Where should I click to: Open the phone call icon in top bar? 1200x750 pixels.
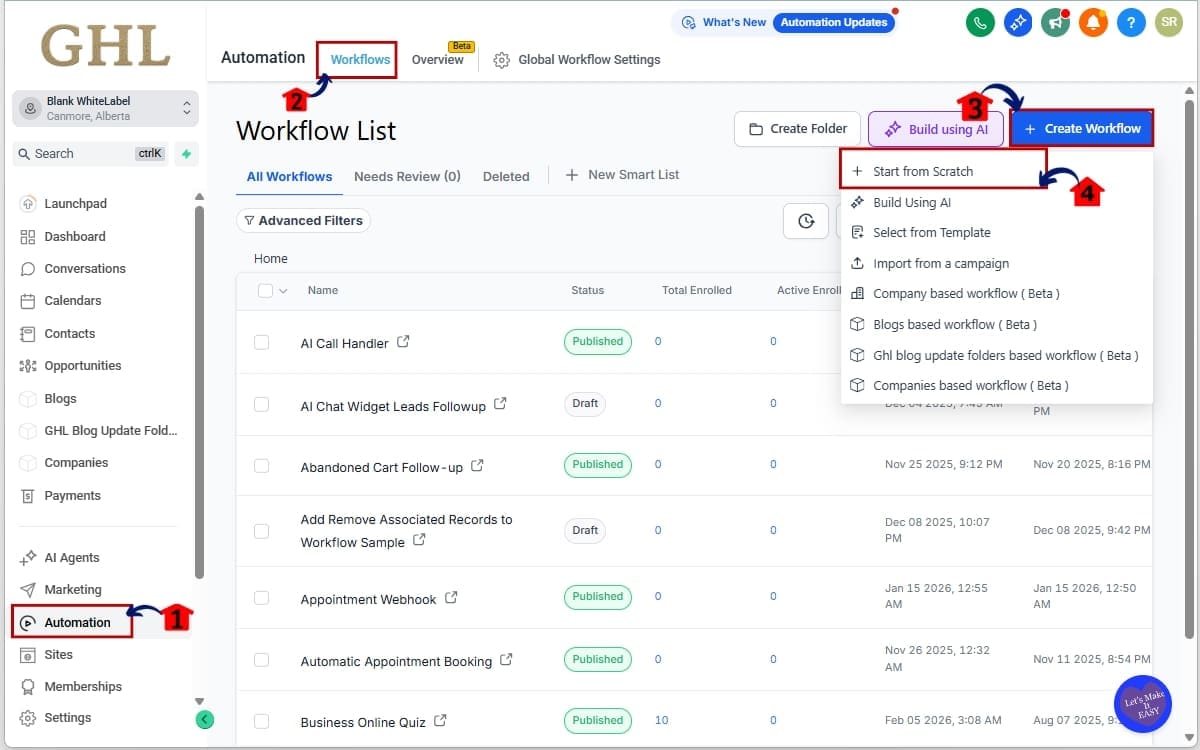pos(980,21)
